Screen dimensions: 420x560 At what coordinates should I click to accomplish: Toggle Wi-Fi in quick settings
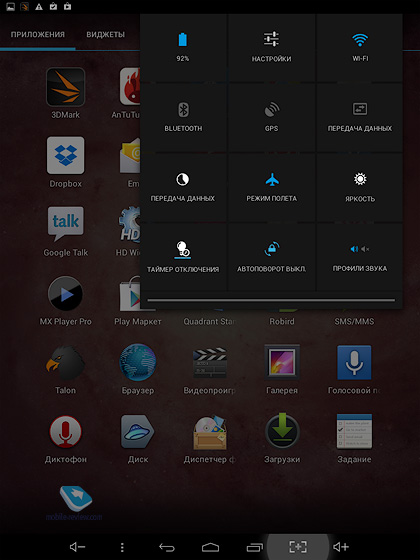(360, 48)
